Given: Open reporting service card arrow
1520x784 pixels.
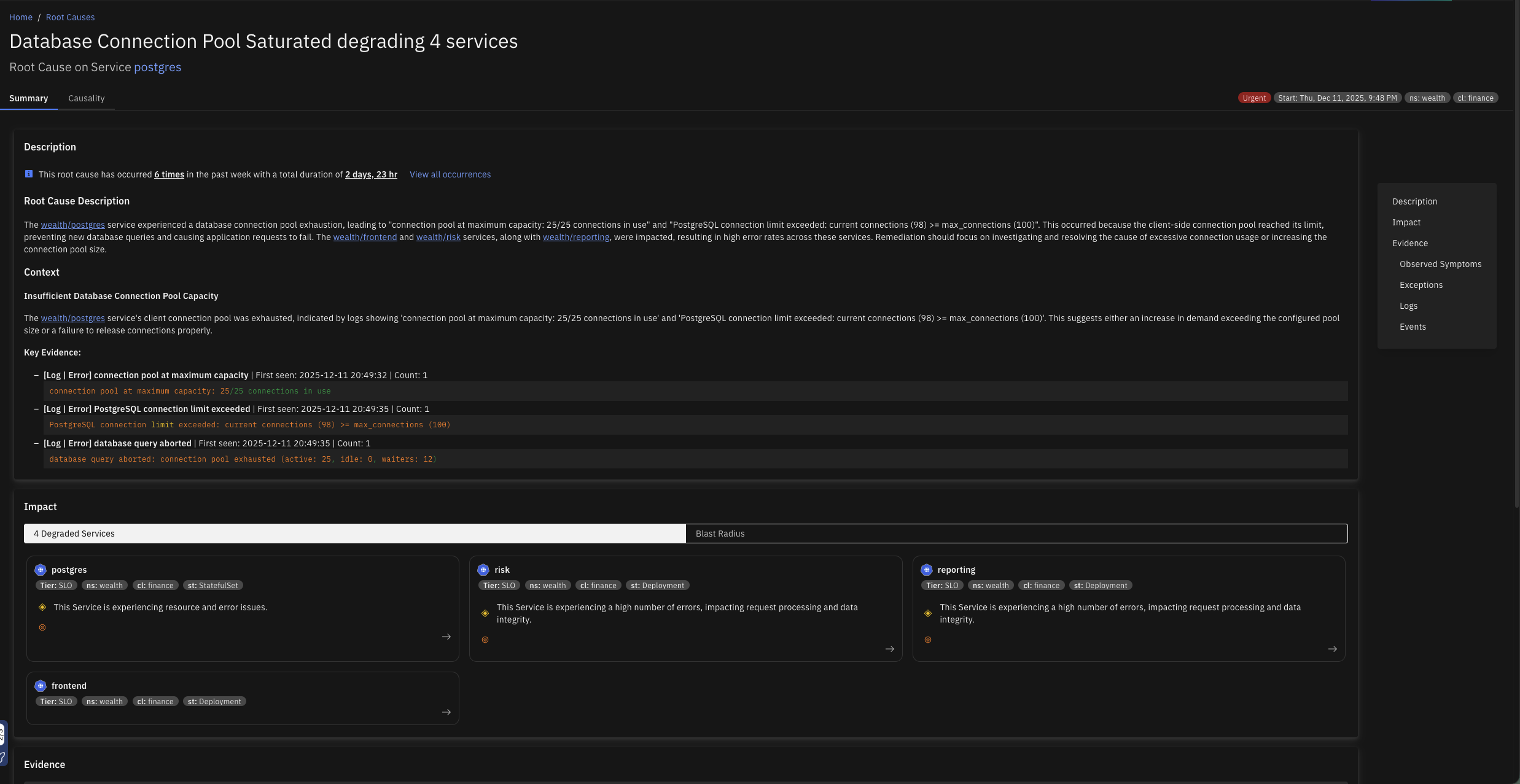Looking at the screenshot, I should pos(1332,649).
